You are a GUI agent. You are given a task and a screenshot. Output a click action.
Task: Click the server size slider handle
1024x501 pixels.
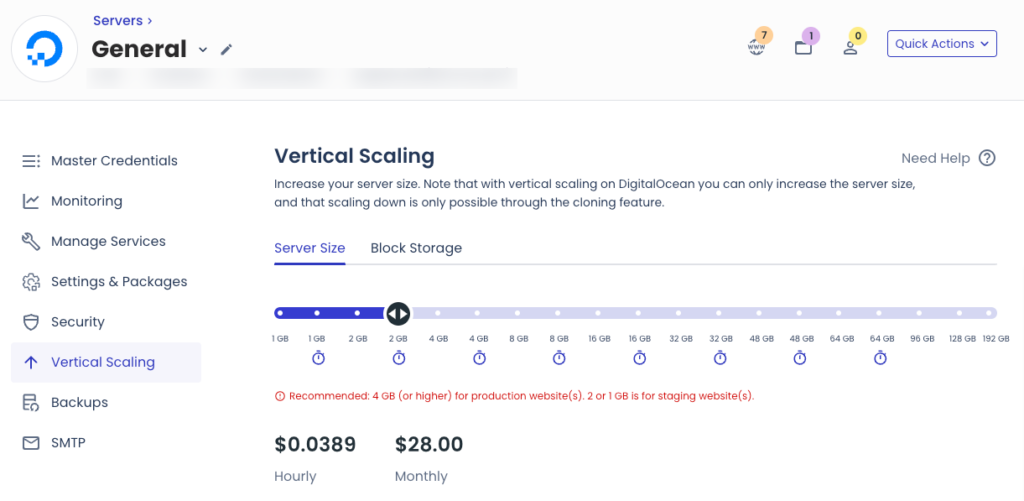(x=398, y=314)
